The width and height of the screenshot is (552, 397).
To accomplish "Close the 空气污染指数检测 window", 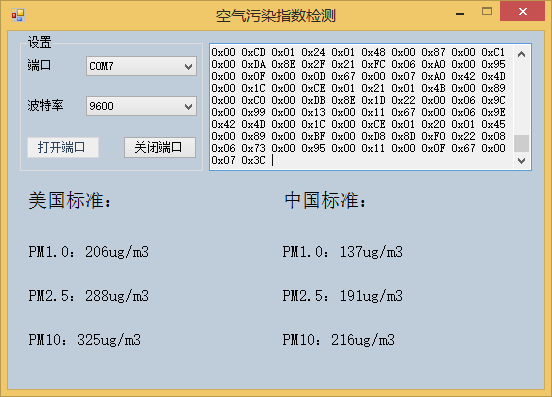I will [523, 11].
